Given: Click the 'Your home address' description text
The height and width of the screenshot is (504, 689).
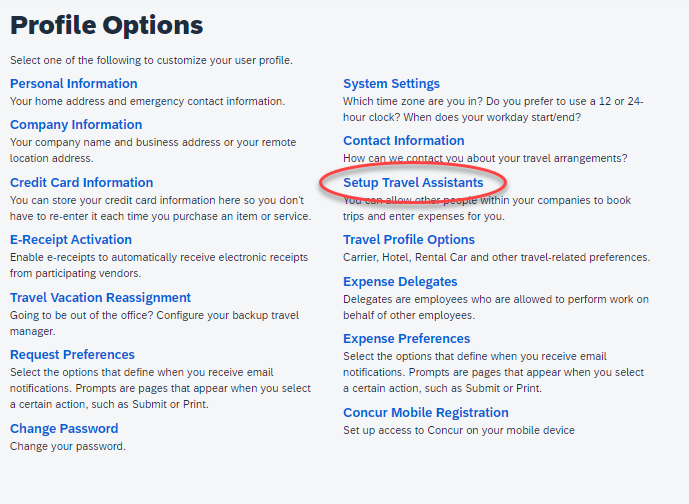Looking at the screenshot, I should (147, 101).
